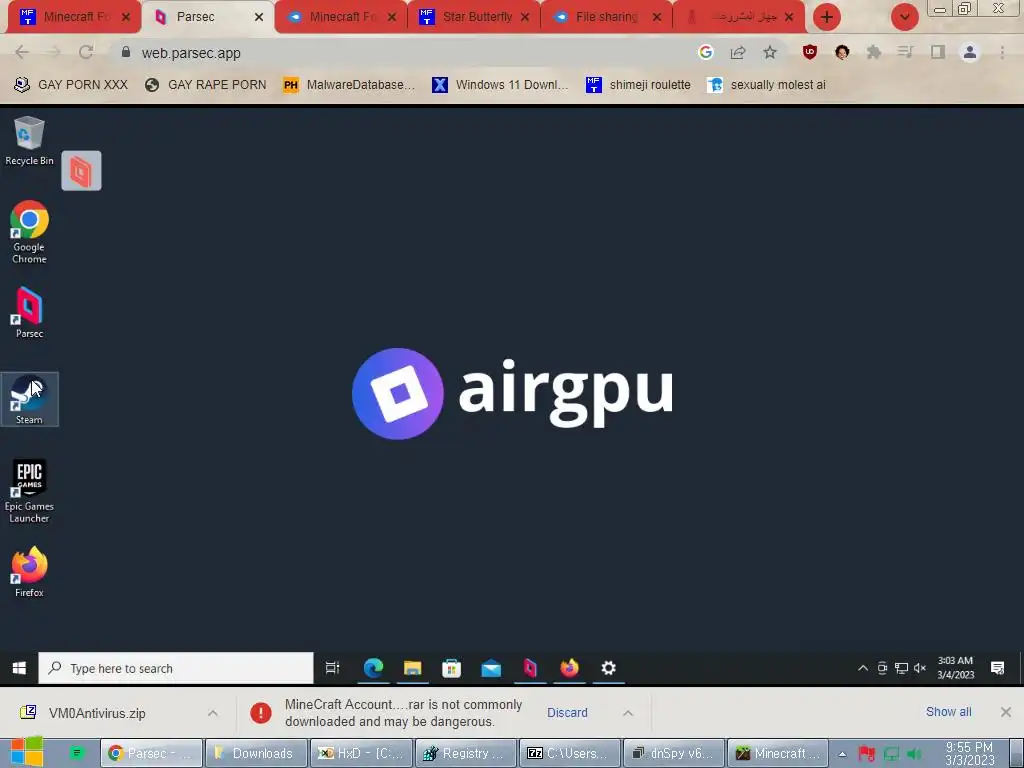
Task: Close the File sharing tab
Action: click(657, 17)
